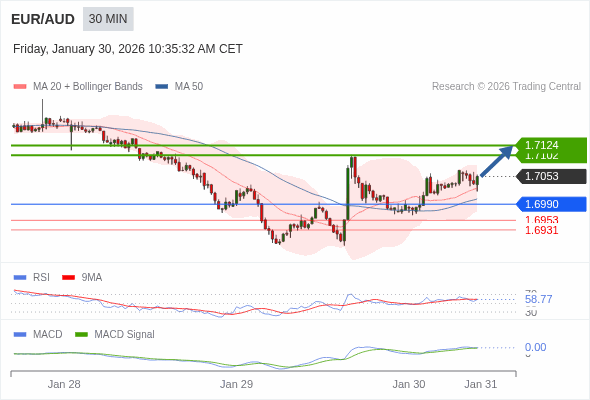Click the Jan 29 date axis label
Screen dimensions: 590x400
pos(236,385)
